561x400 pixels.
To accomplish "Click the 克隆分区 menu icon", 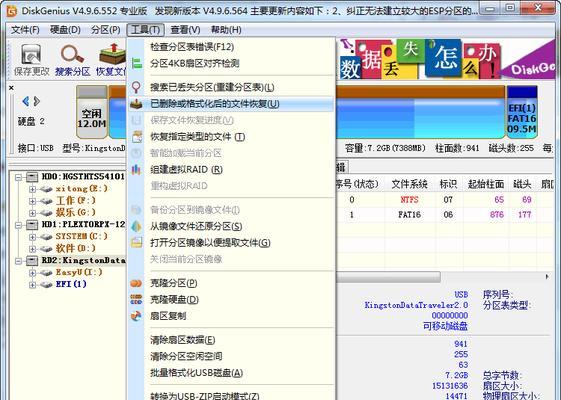I will click(x=136, y=283).
